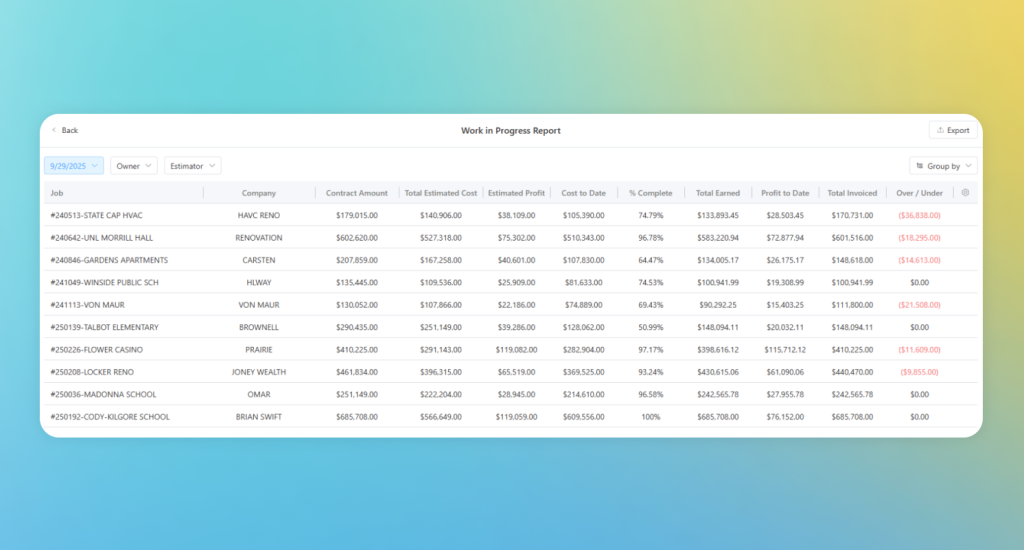1024x550 pixels.
Task: Click the Over / Under column header
Action: coord(920,193)
